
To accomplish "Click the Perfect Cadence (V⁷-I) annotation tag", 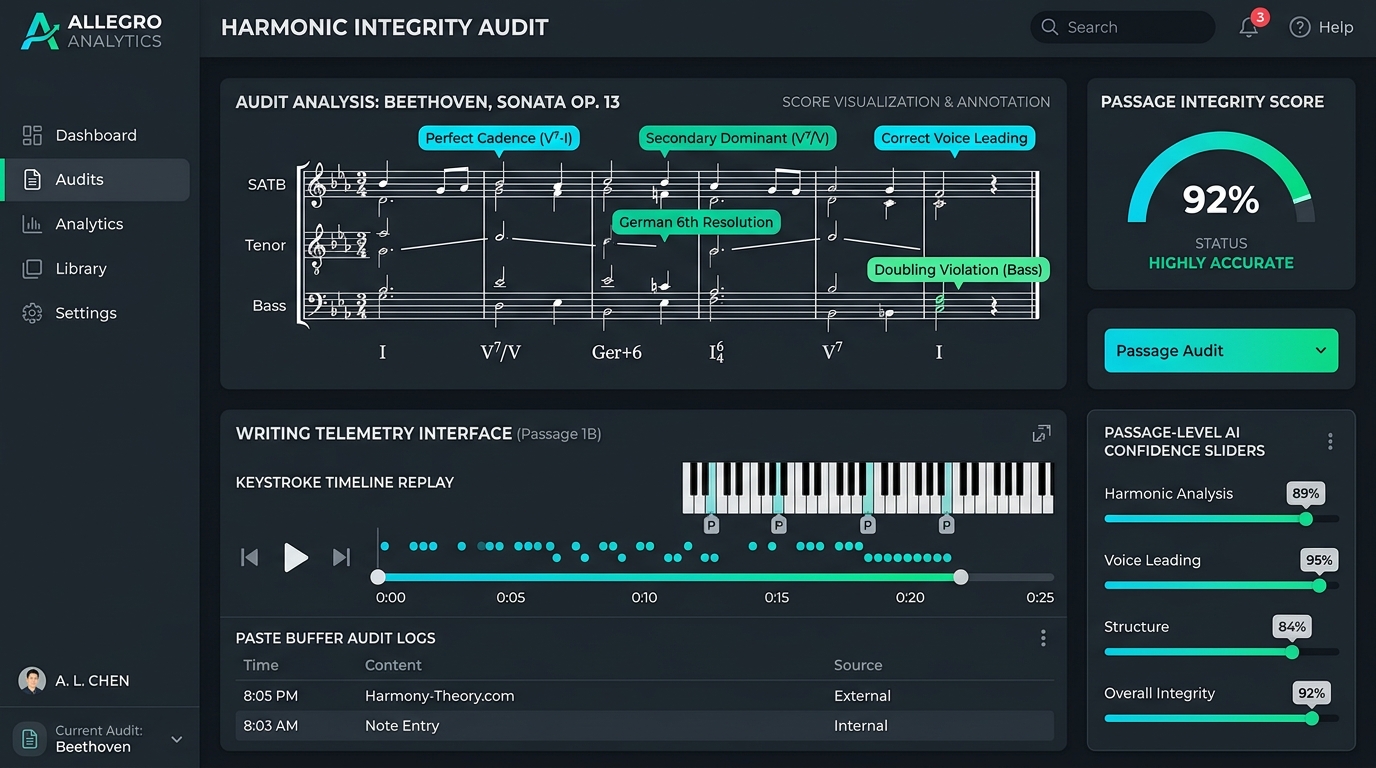I will tap(500, 138).
